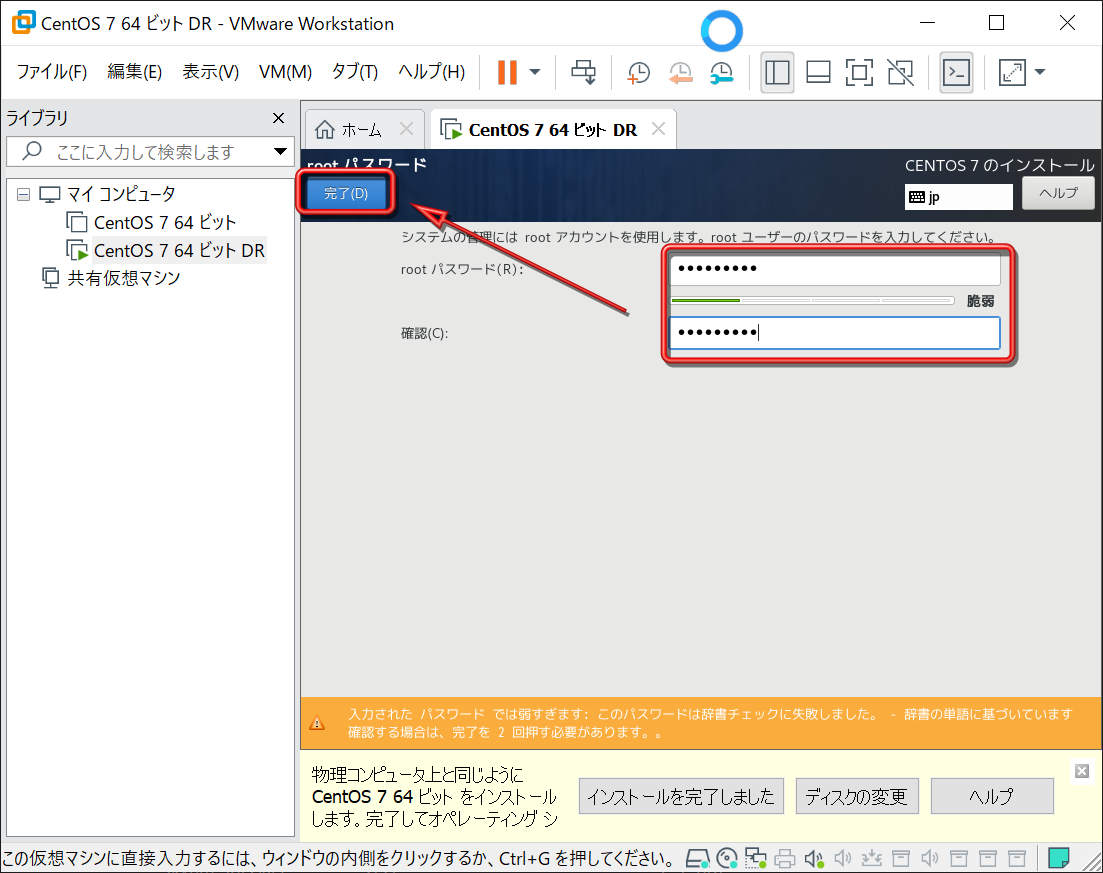Click the printer status icon

(x=785, y=858)
